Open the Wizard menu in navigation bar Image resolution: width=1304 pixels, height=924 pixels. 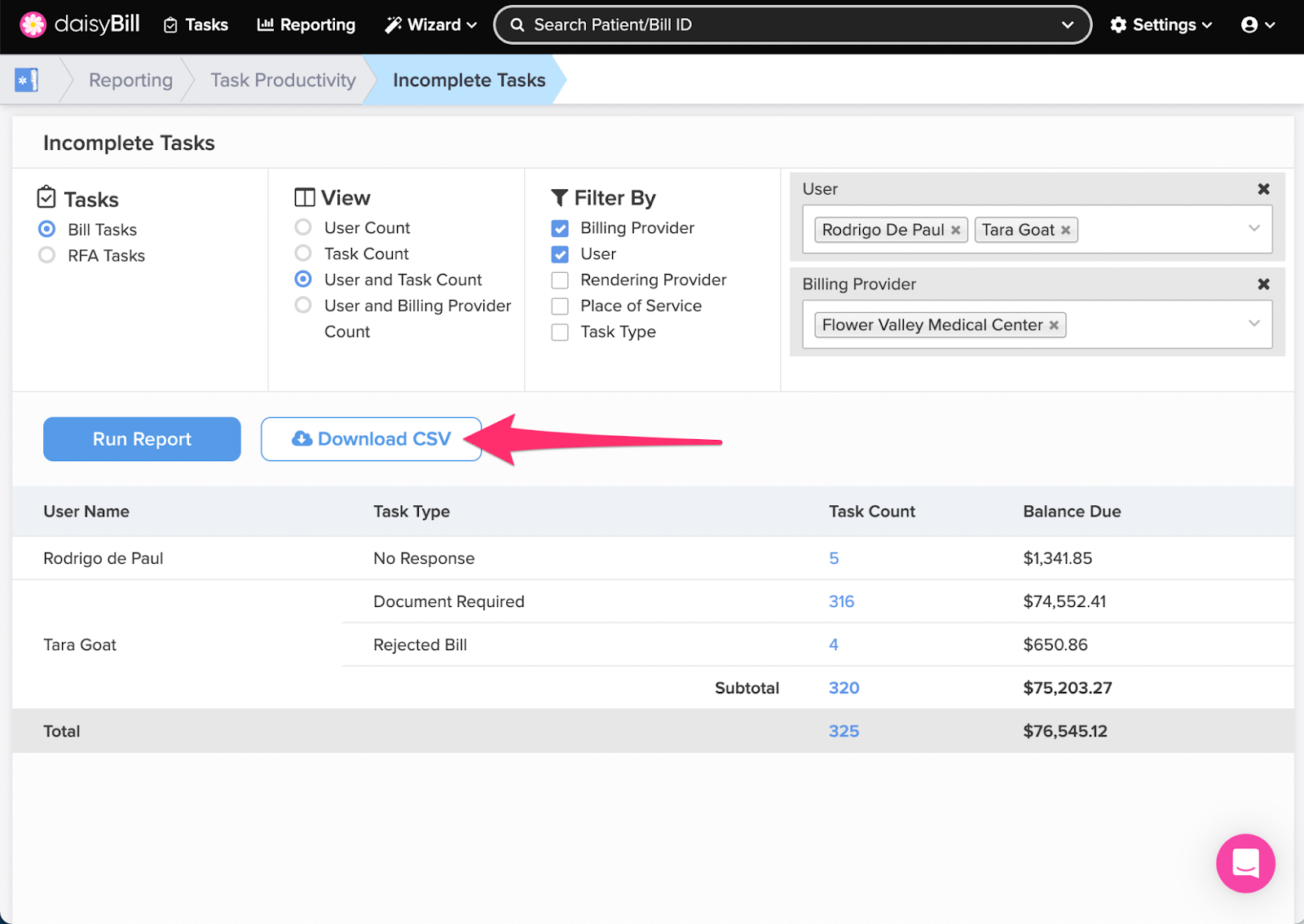tap(431, 25)
